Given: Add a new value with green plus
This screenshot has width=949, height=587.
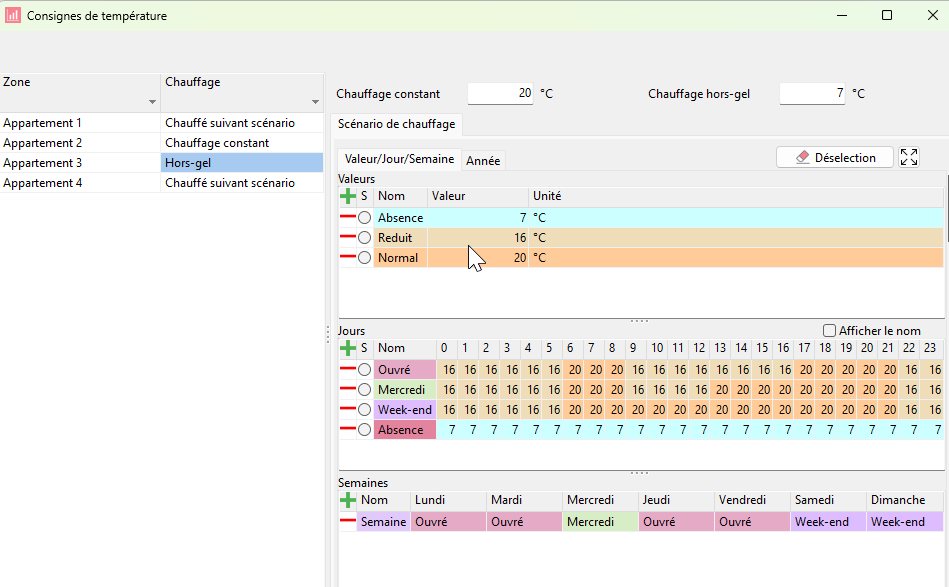Looking at the screenshot, I should tap(348, 197).
